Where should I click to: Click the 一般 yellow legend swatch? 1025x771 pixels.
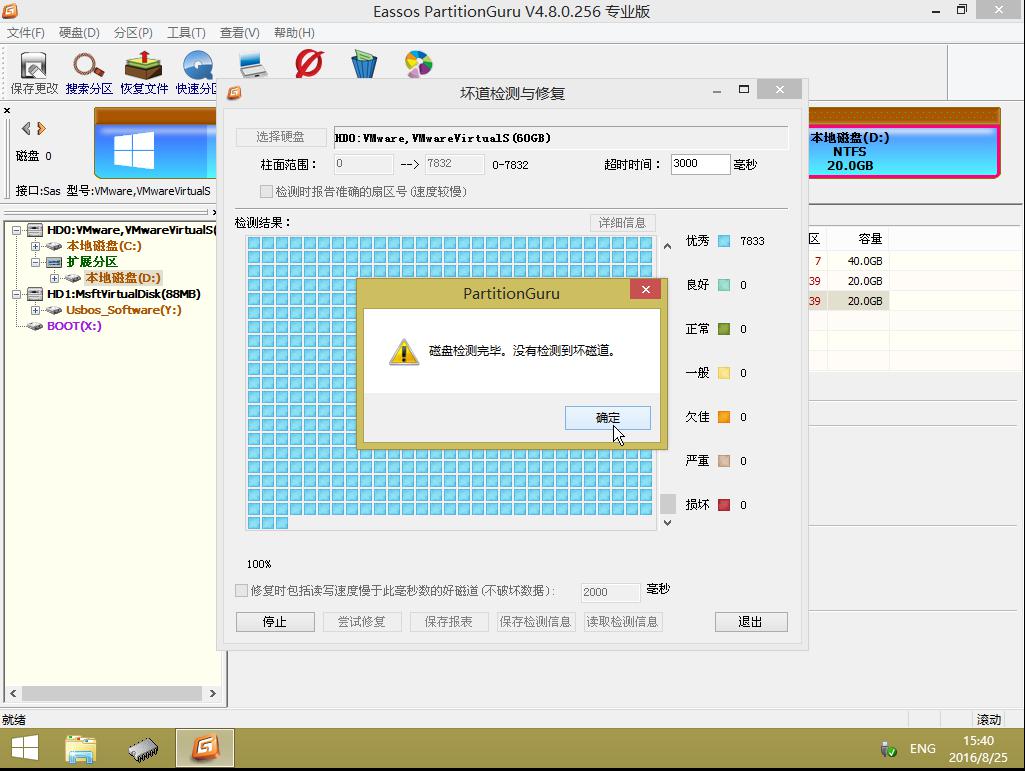click(724, 373)
